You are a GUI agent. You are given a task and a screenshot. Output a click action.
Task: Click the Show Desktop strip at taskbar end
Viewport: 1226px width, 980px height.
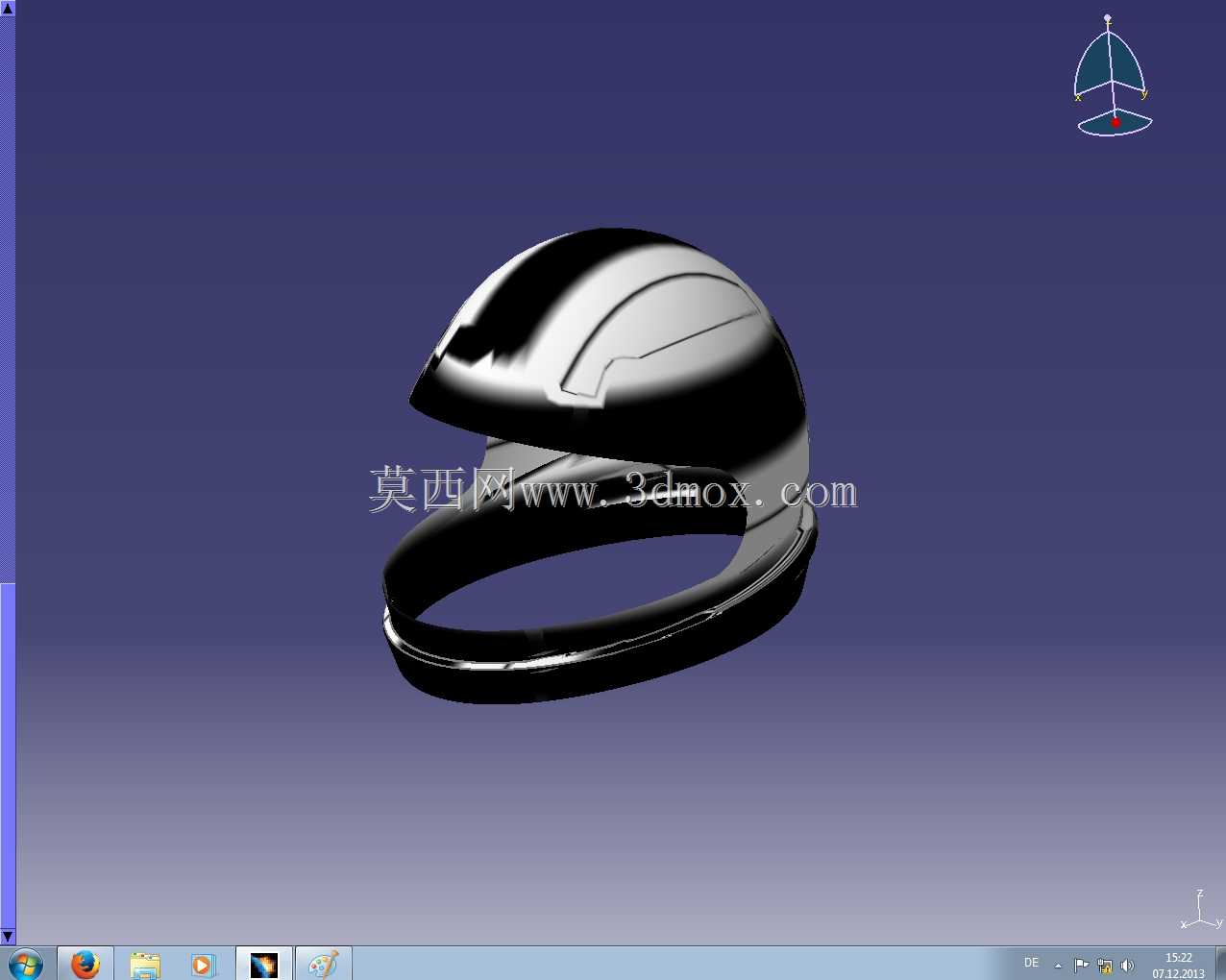[x=1220, y=964]
